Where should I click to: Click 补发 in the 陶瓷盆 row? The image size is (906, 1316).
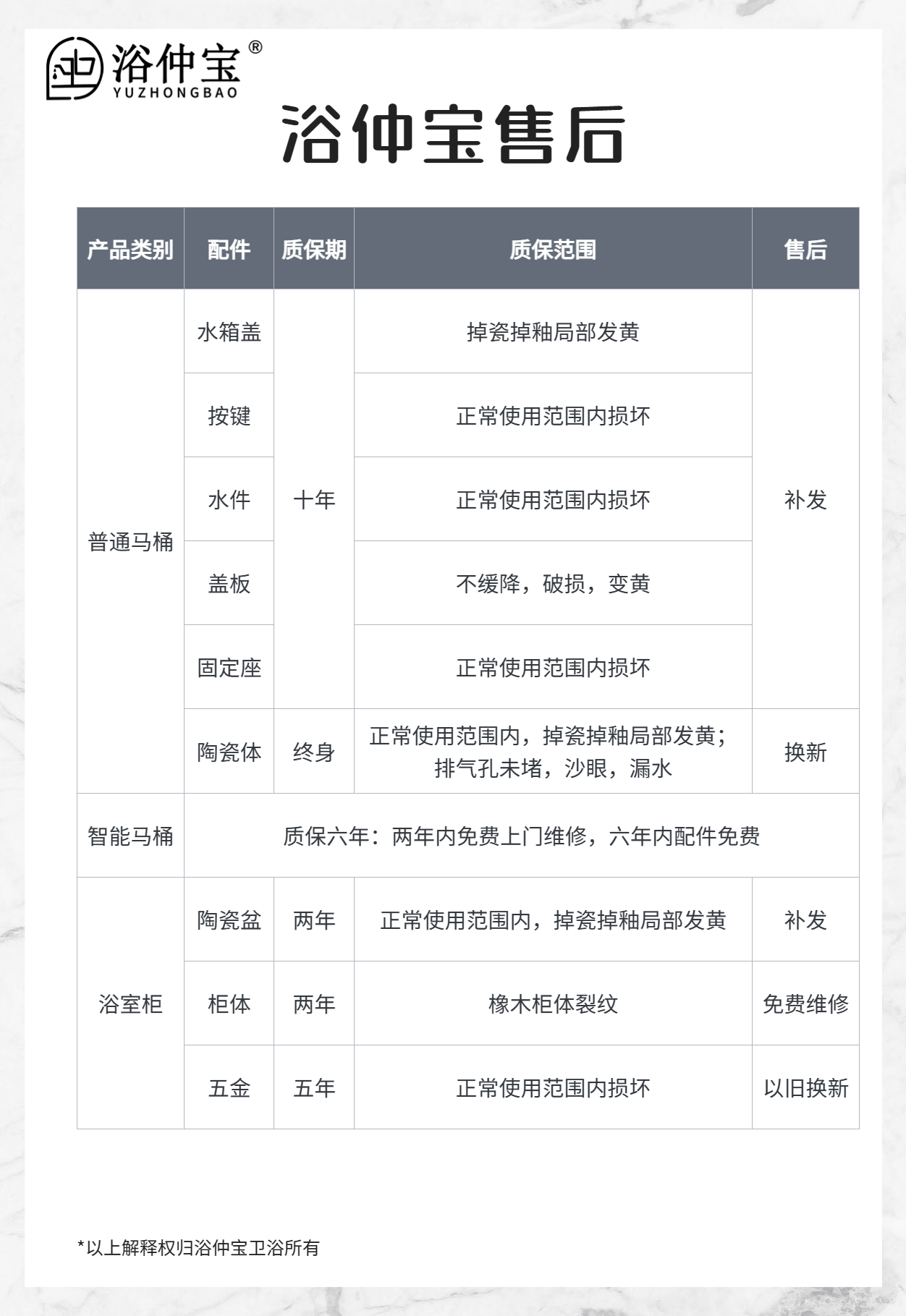(x=805, y=920)
